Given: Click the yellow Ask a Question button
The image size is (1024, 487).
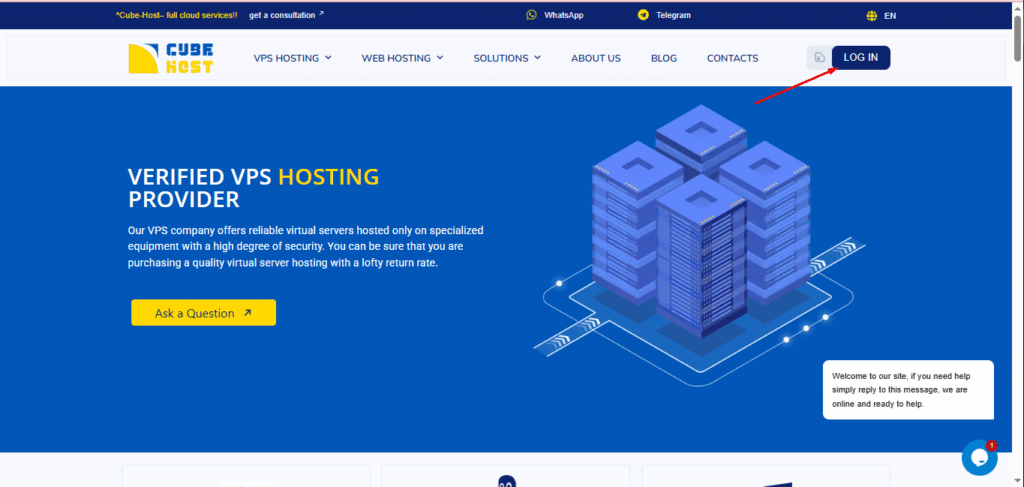Looking at the screenshot, I should point(203,313).
